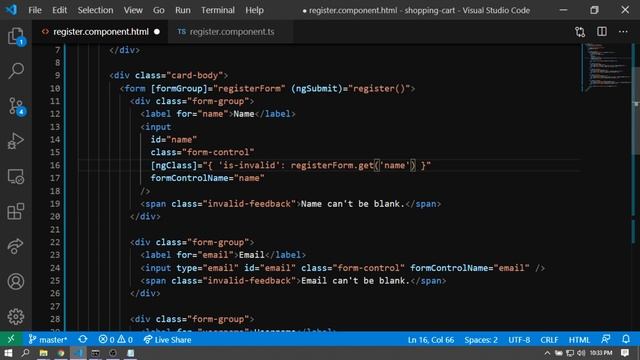Open the Edit menu
Screen dimensions: 640x360
click(59, 10)
